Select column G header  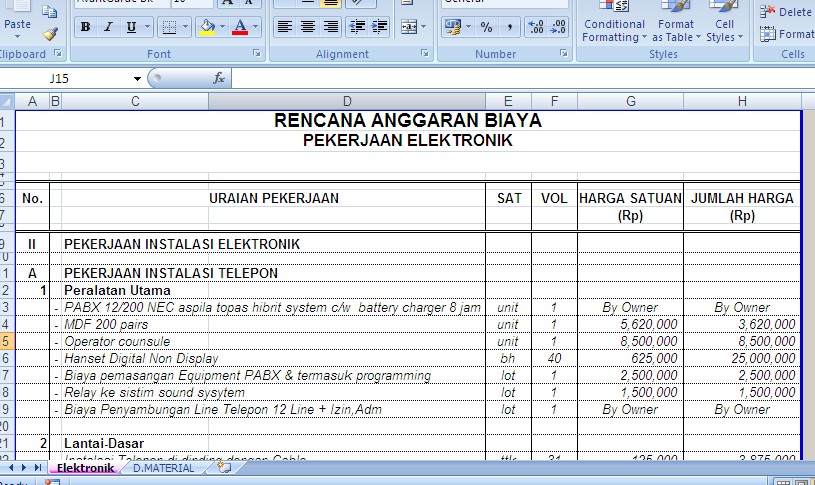630,101
